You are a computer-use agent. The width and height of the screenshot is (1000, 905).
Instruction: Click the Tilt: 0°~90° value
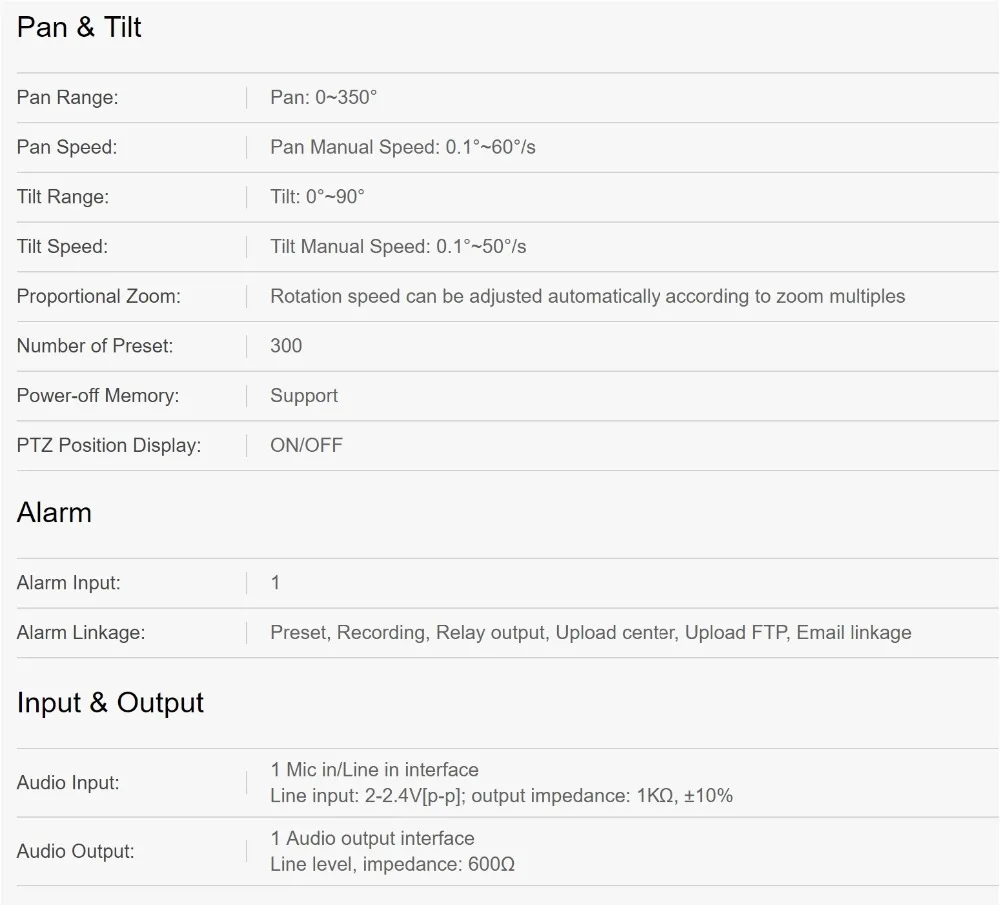pyautogui.click(x=317, y=197)
